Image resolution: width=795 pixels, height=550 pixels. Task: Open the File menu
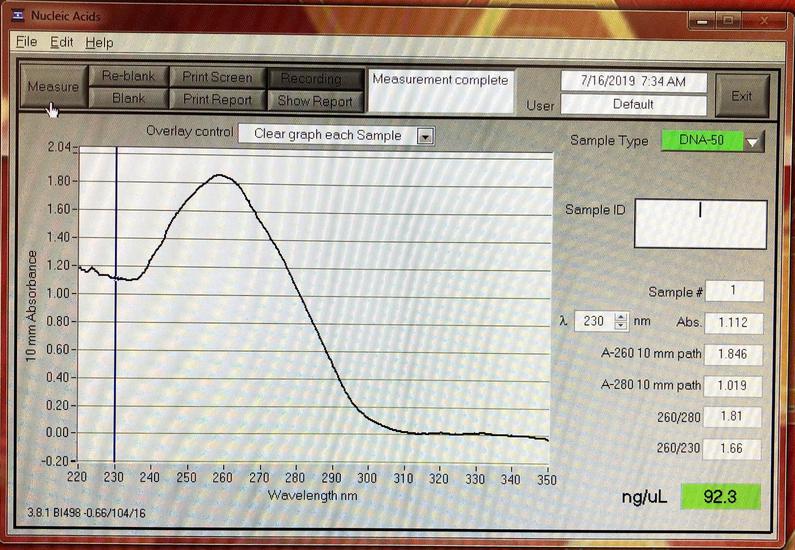[x=26, y=42]
